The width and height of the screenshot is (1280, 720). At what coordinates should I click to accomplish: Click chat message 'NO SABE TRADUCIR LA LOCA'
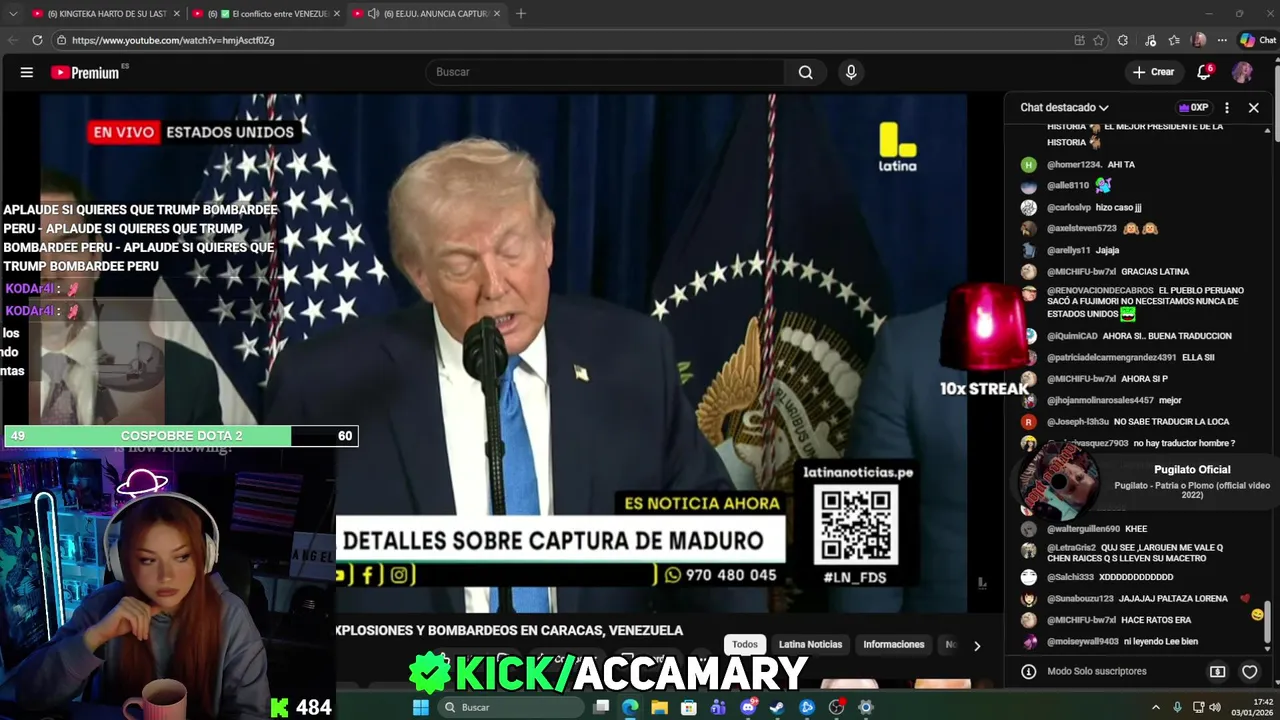[x=1171, y=421]
